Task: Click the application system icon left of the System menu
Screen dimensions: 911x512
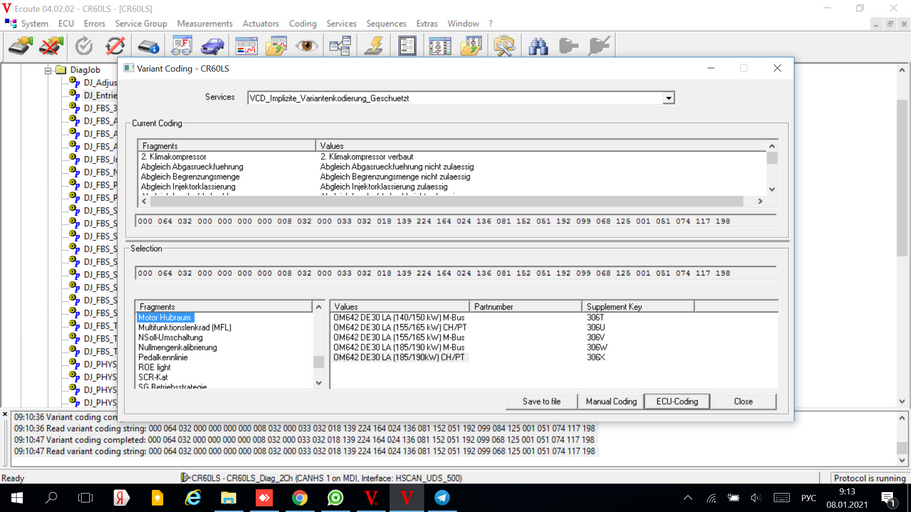Action: coord(10,23)
